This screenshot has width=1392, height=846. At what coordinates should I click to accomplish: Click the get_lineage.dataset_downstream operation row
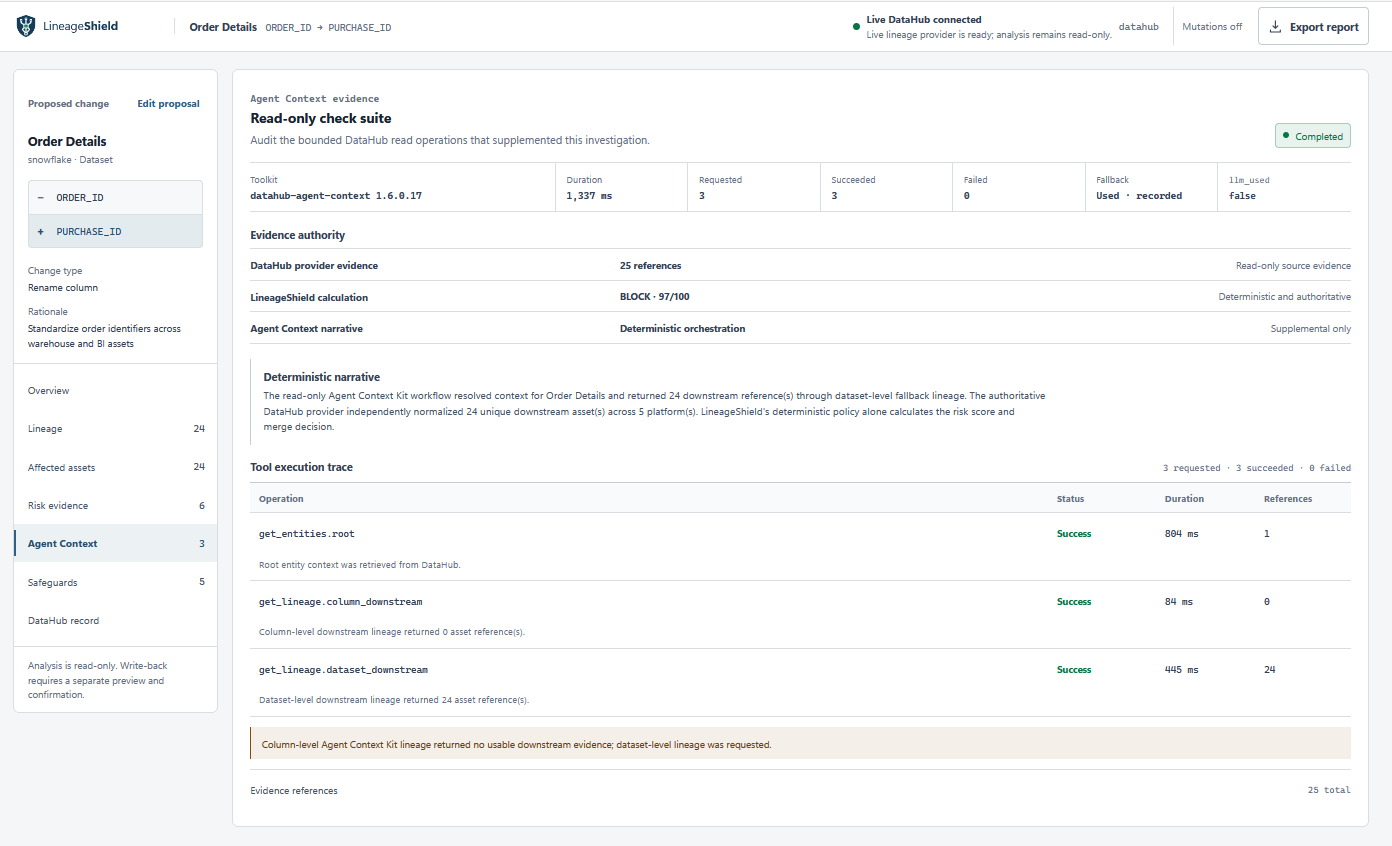(800, 683)
